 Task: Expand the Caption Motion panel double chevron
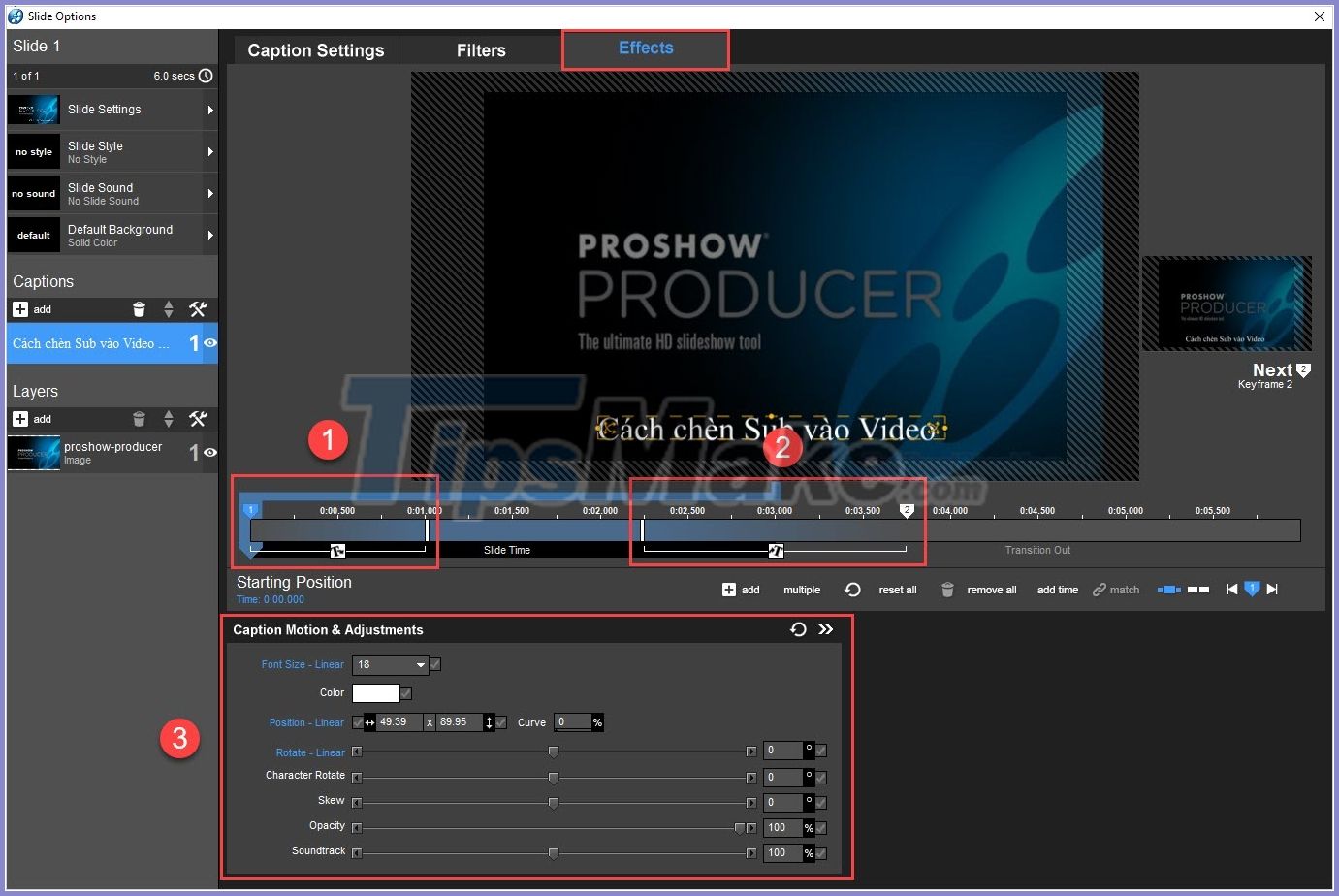826,629
